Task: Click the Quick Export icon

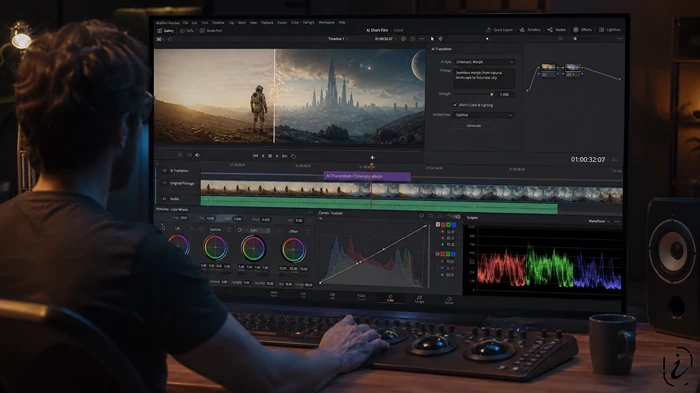Action: 488,30
